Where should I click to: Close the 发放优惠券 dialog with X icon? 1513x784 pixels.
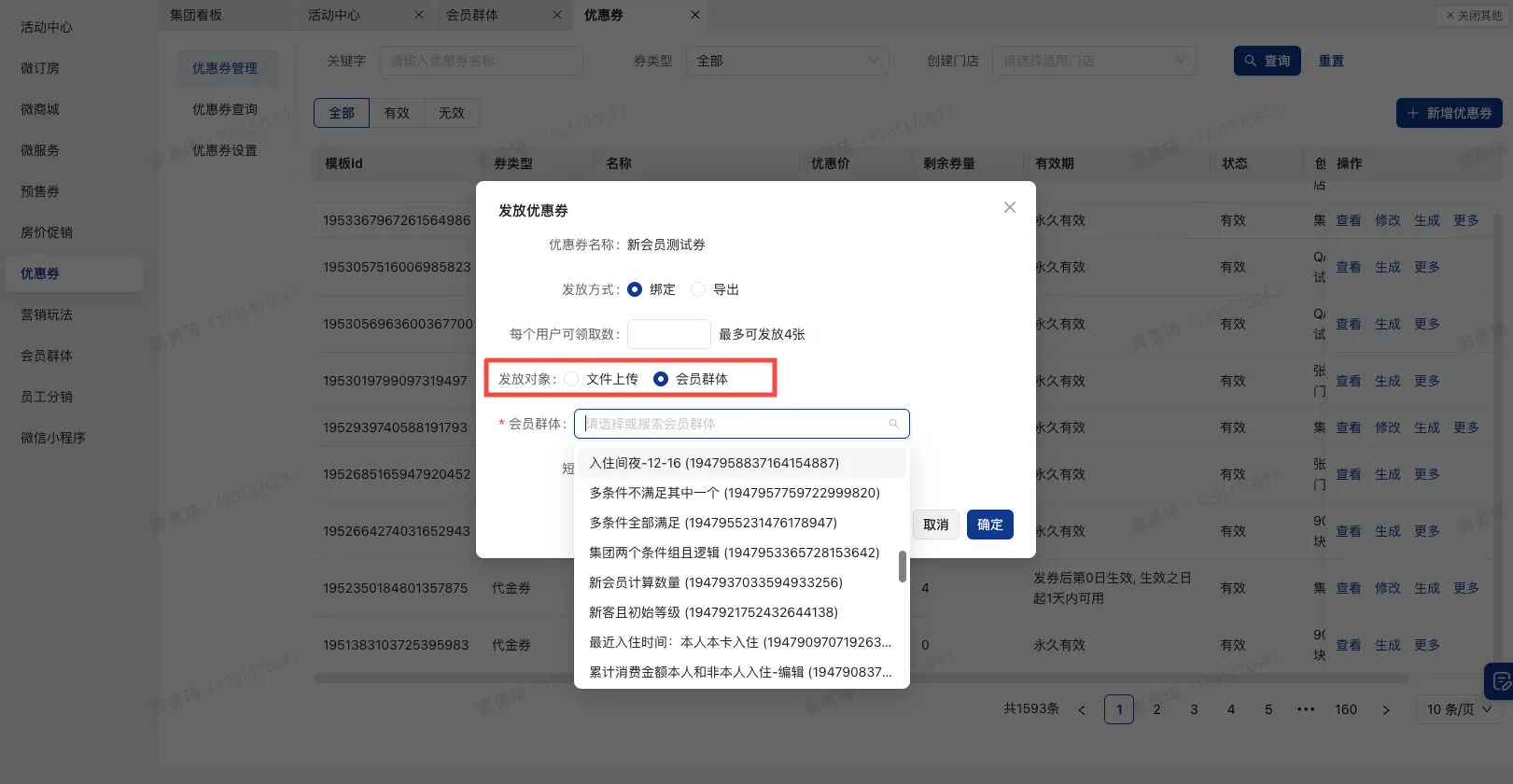coord(1009,207)
